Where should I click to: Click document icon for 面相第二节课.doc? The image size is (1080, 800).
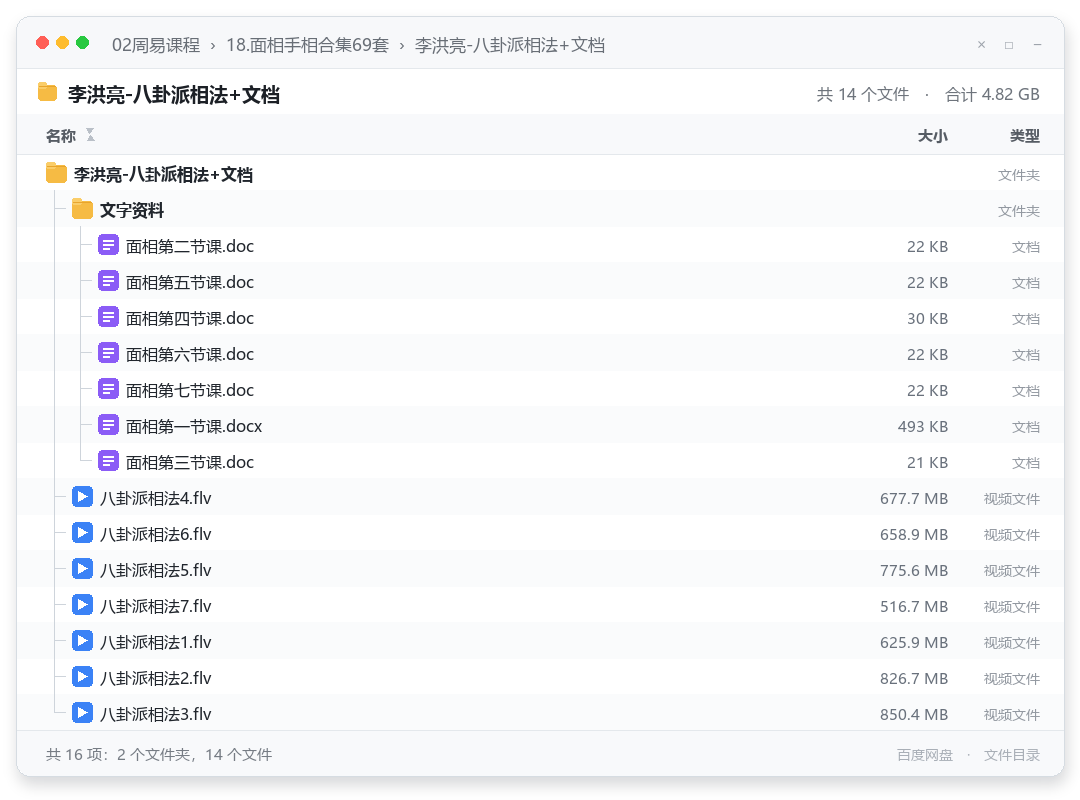[108, 245]
